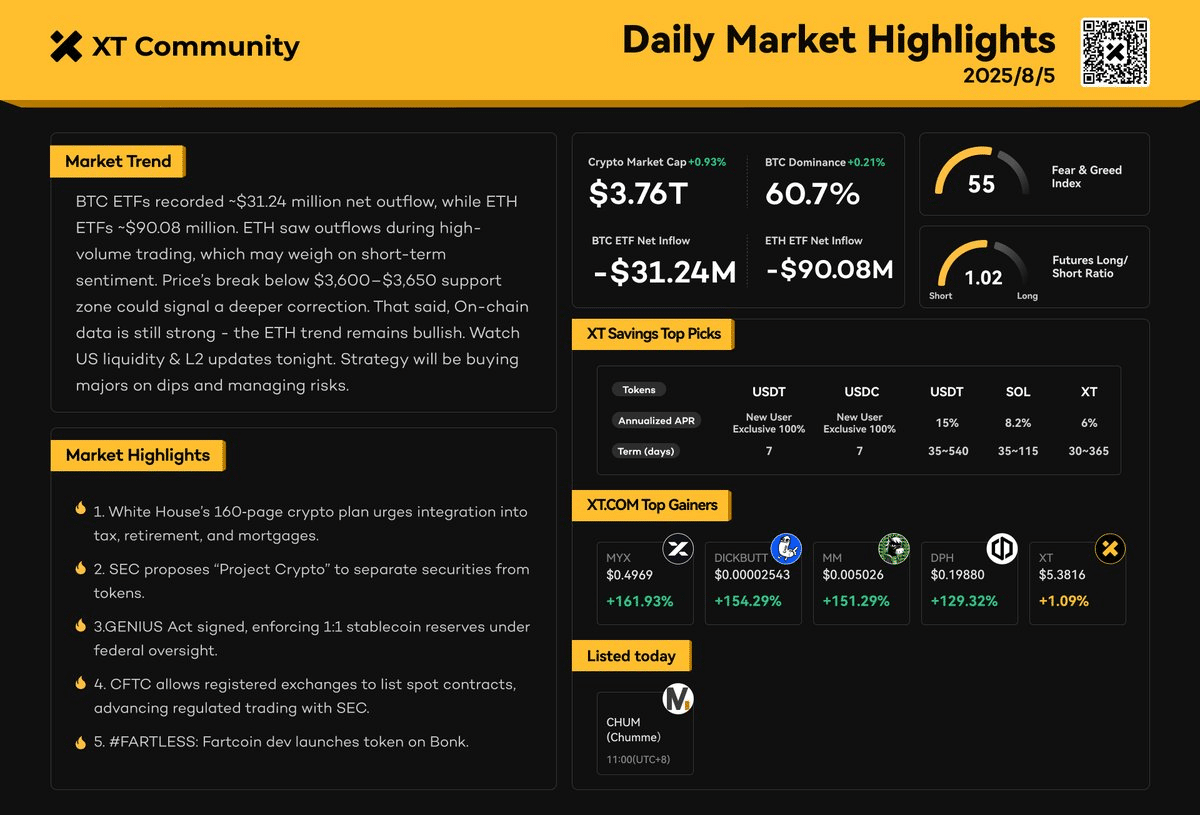The height and width of the screenshot is (815, 1200).
Task: Click the +0.93% market cap change
Action: pos(707,162)
